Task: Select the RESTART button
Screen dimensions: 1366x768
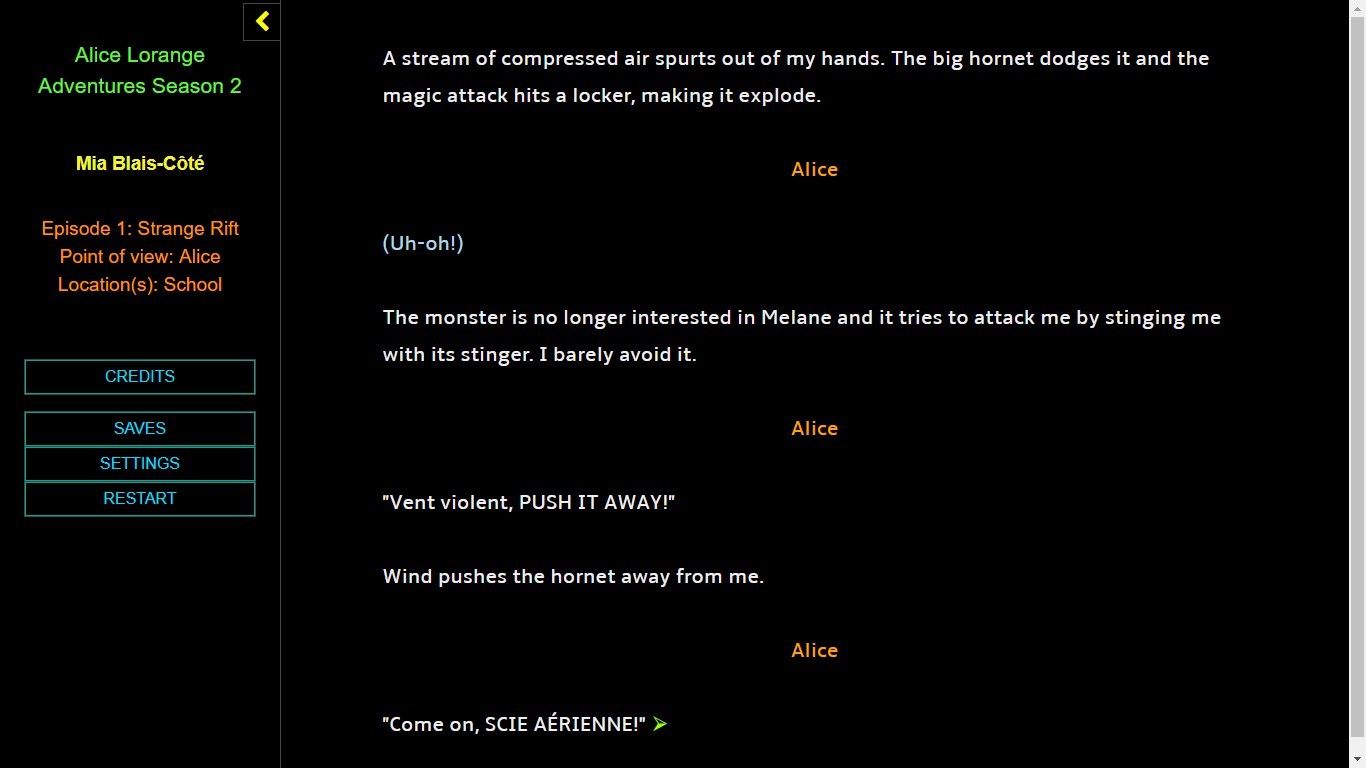Action: tap(140, 499)
